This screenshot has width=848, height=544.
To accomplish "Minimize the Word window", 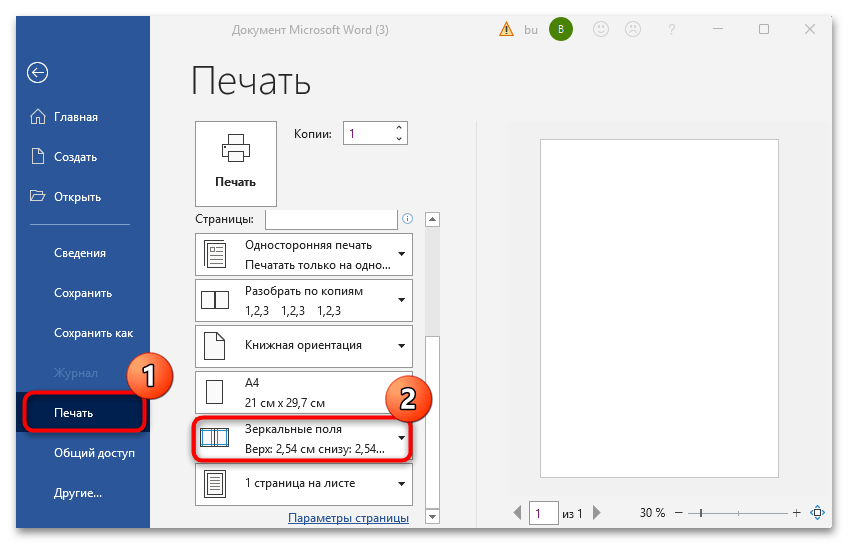I will pos(718,29).
